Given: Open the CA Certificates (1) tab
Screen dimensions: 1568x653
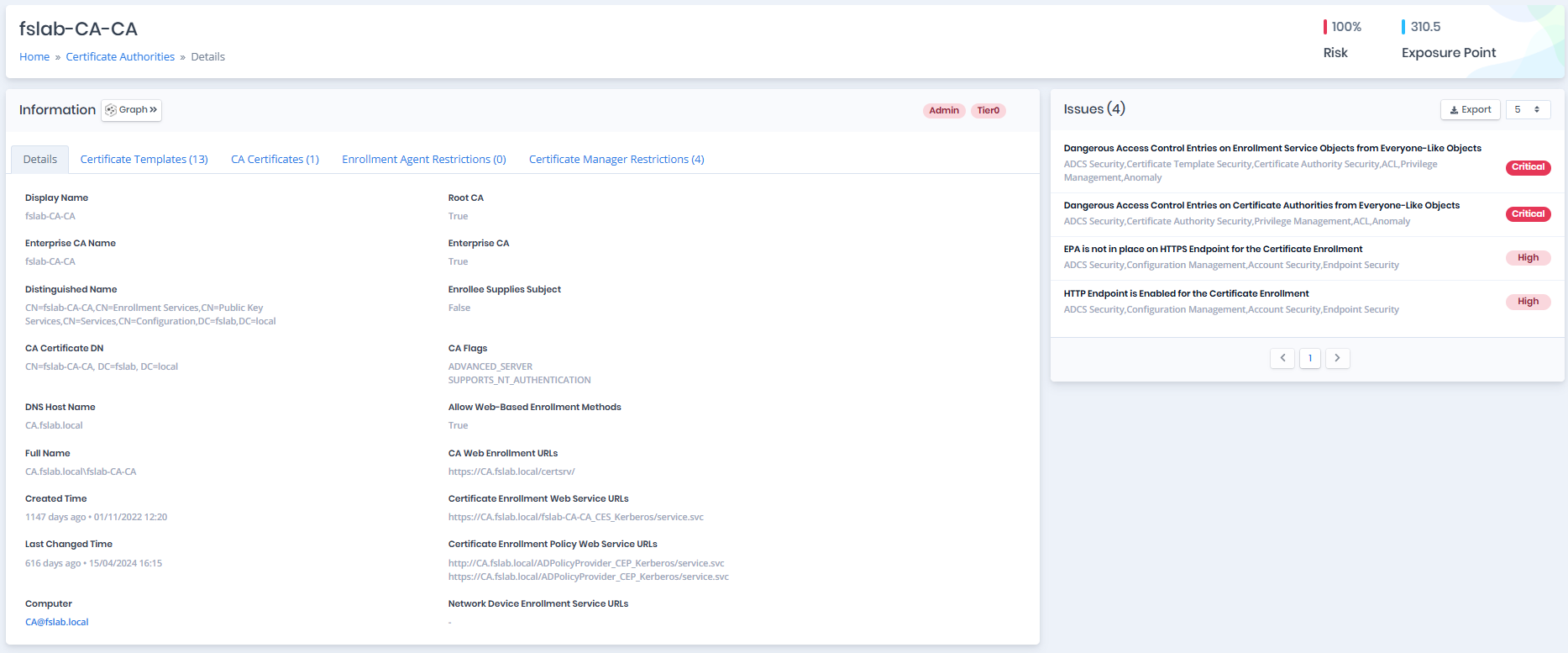Looking at the screenshot, I should coord(275,159).
